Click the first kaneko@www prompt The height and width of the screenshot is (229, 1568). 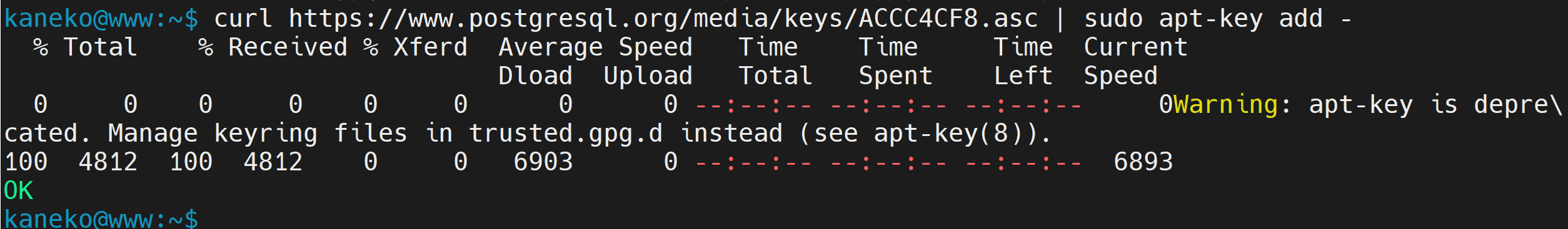coord(101,19)
